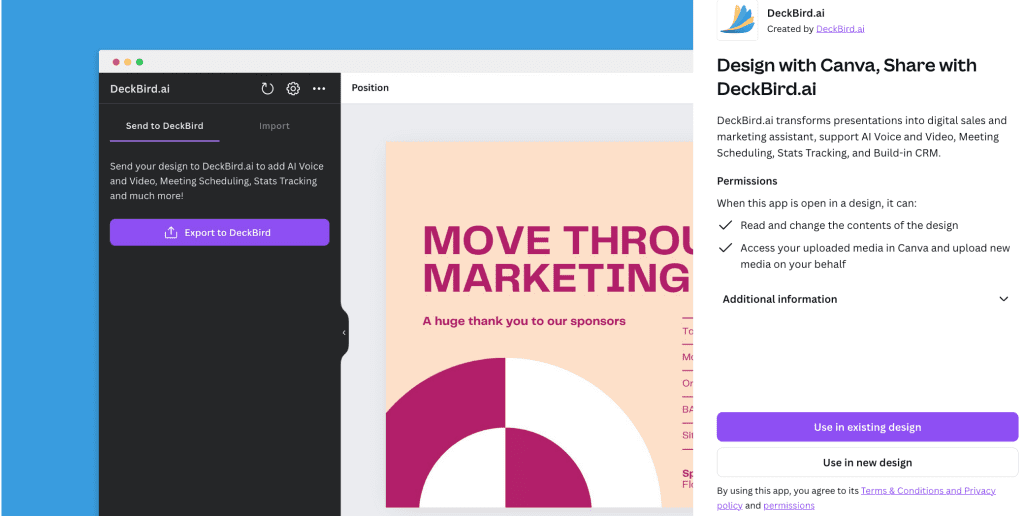This screenshot has height=516, width=1024.
Task: Click the checkmark beside Access your uploaded media
Action: pyautogui.click(x=725, y=248)
